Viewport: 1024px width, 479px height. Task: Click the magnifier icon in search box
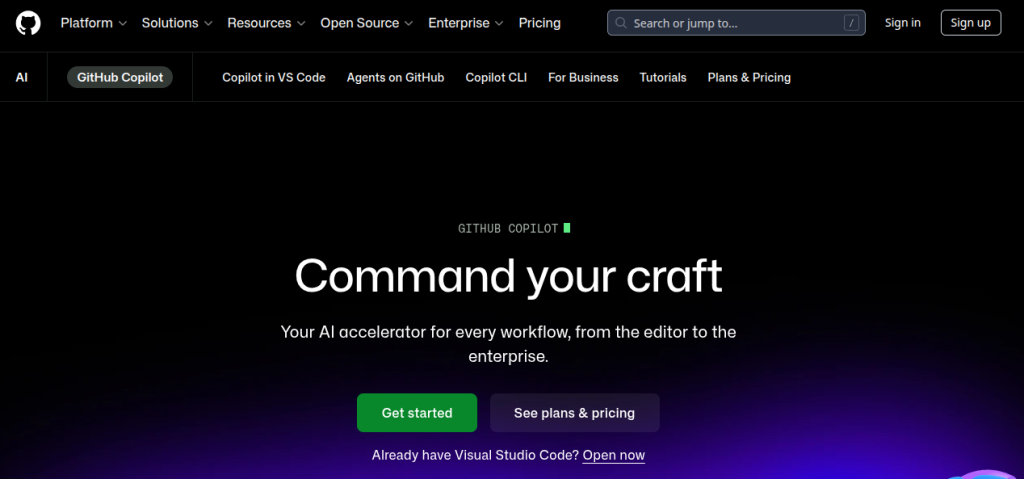pyautogui.click(x=621, y=23)
